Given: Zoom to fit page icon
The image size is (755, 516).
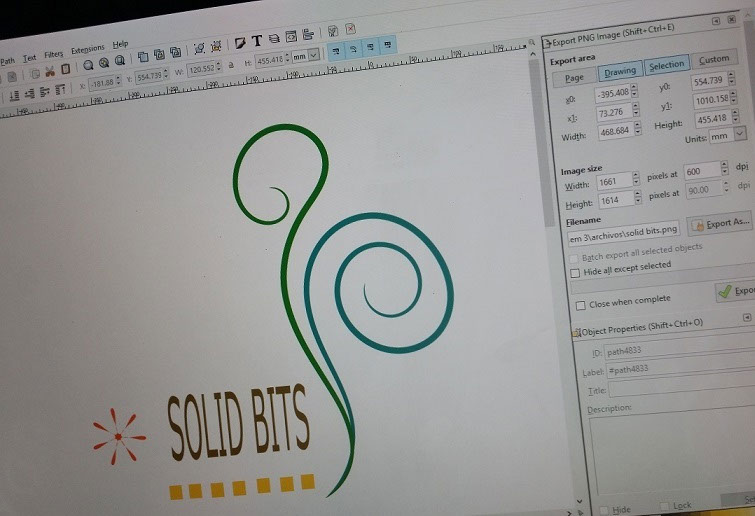Looking at the screenshot, I should pos(120,60).
